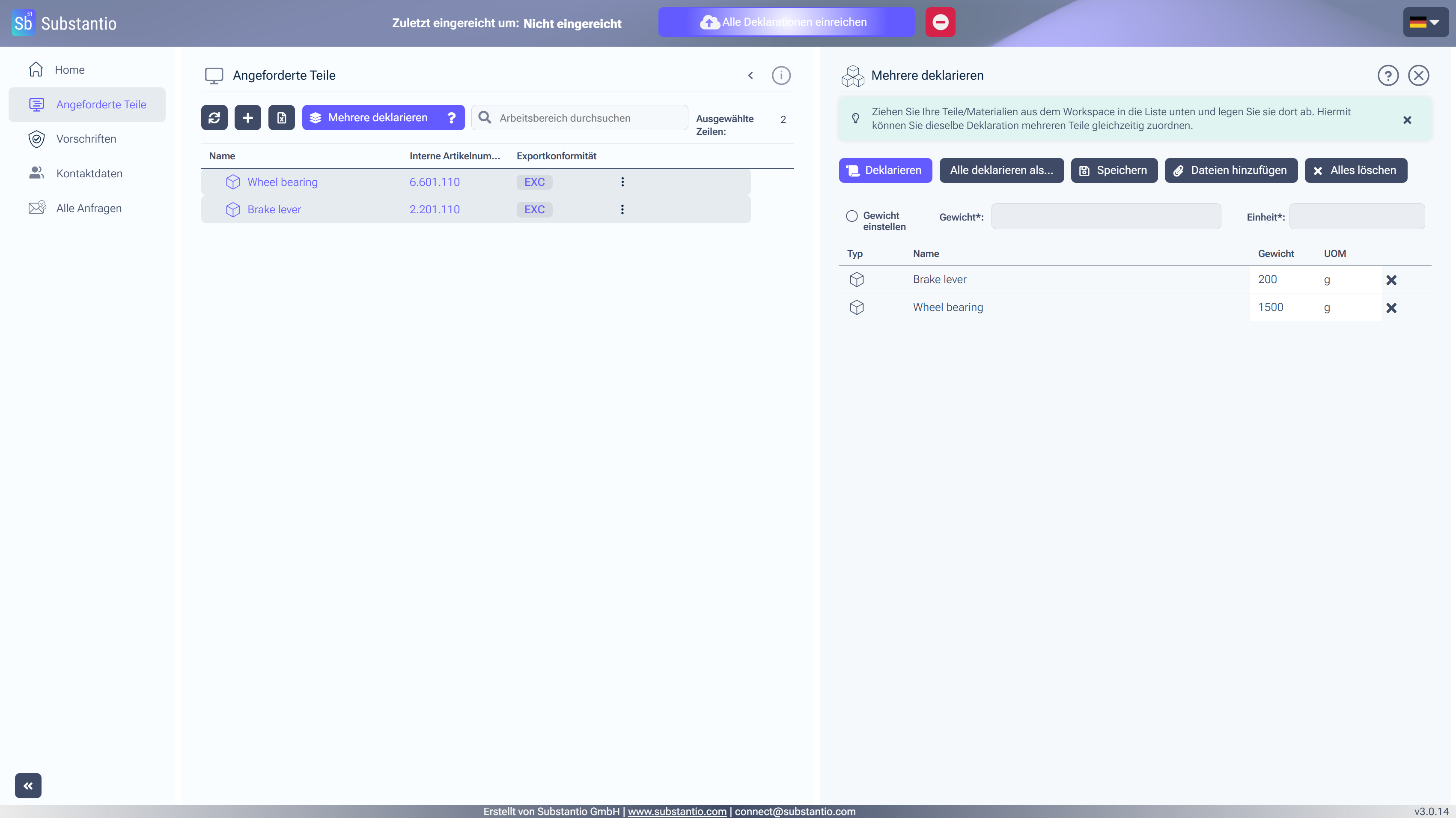Open Alle Anfragen in sidebar
Screen dimensions: 1456x818
(x=89, y=208)
